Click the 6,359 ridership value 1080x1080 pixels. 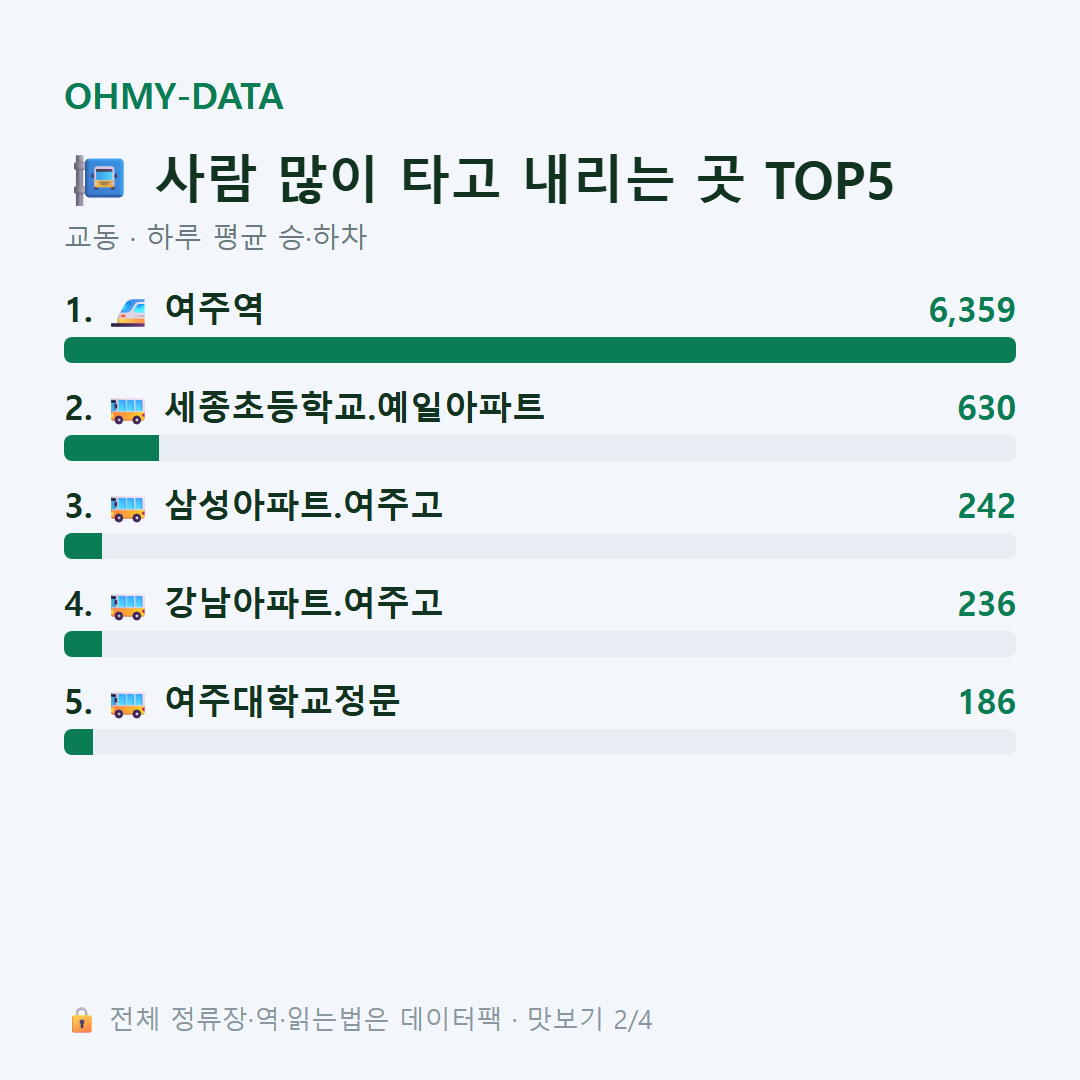point(972,310)
